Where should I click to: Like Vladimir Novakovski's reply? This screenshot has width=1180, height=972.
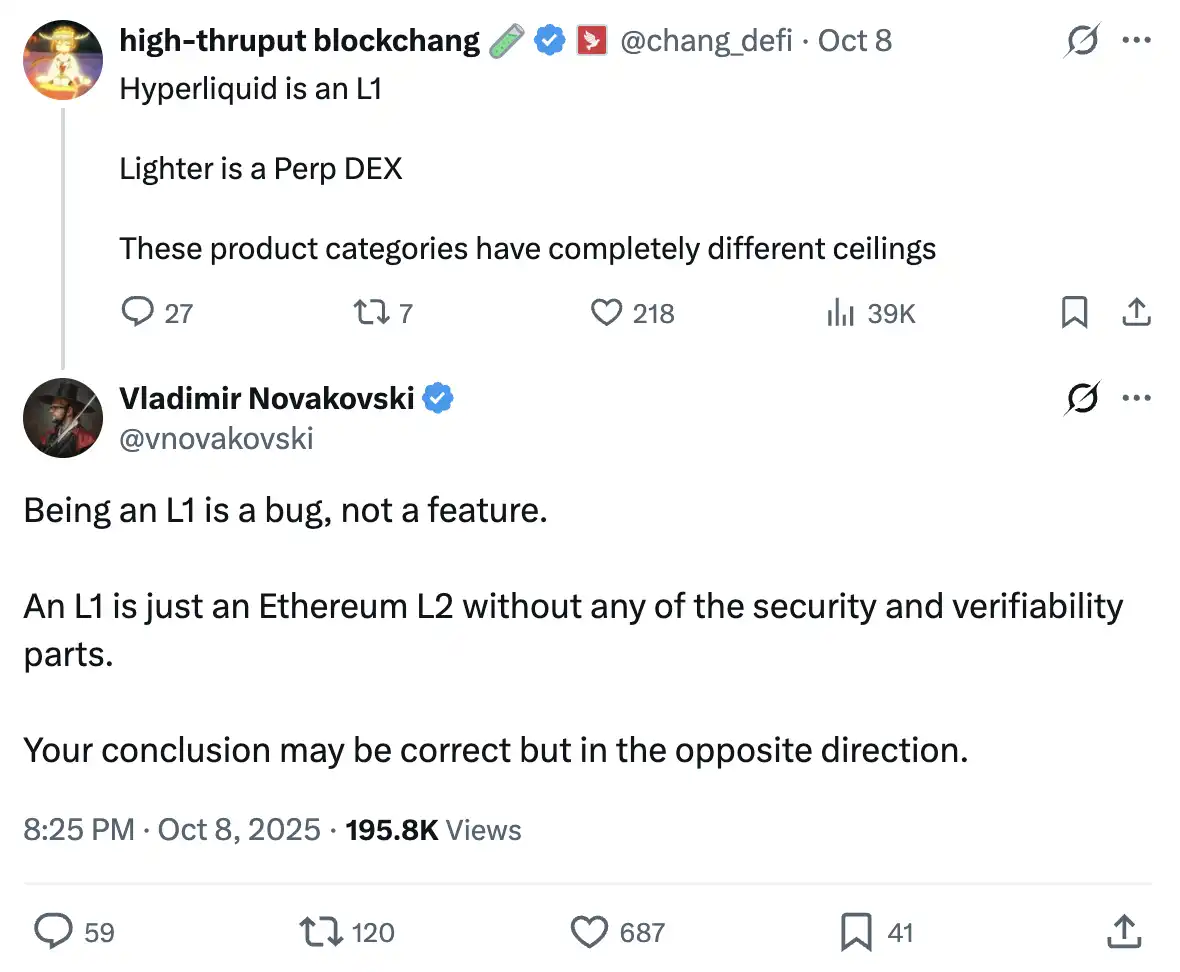589,931
